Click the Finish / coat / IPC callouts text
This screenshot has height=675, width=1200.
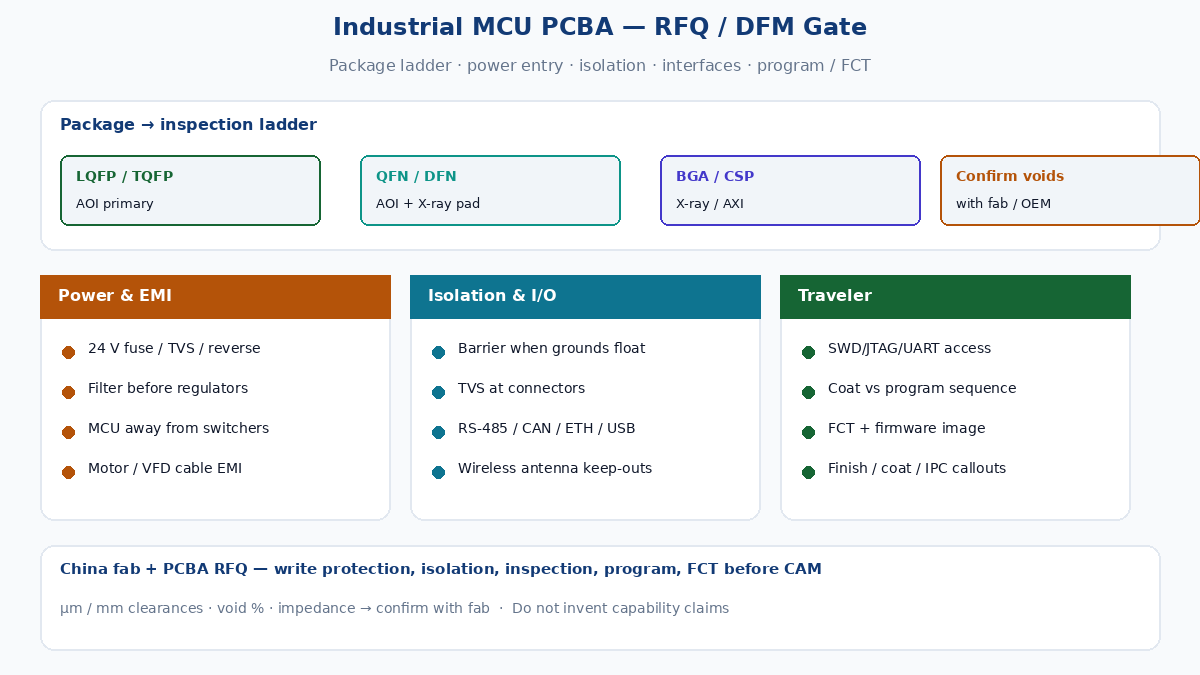(x=917, y=468)
